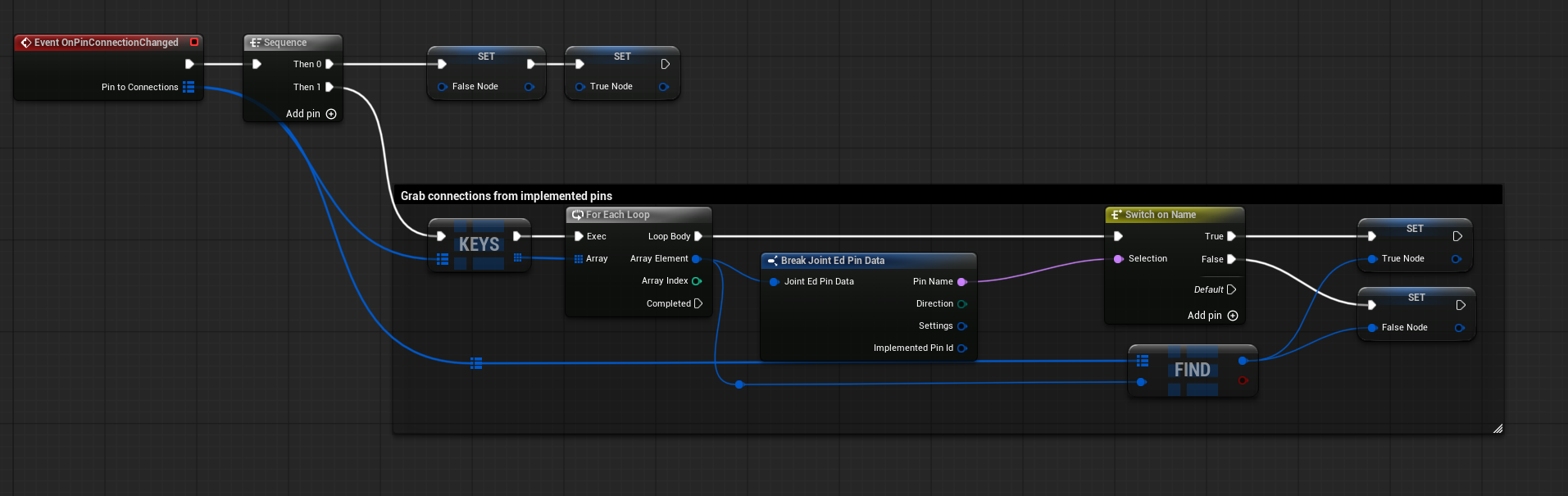
Task: Click the Pin to Connections map pin icon
Action: [x=189, y=87]
